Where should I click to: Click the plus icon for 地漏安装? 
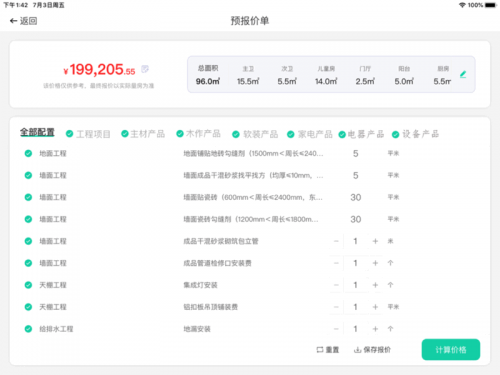pos(375,329)
